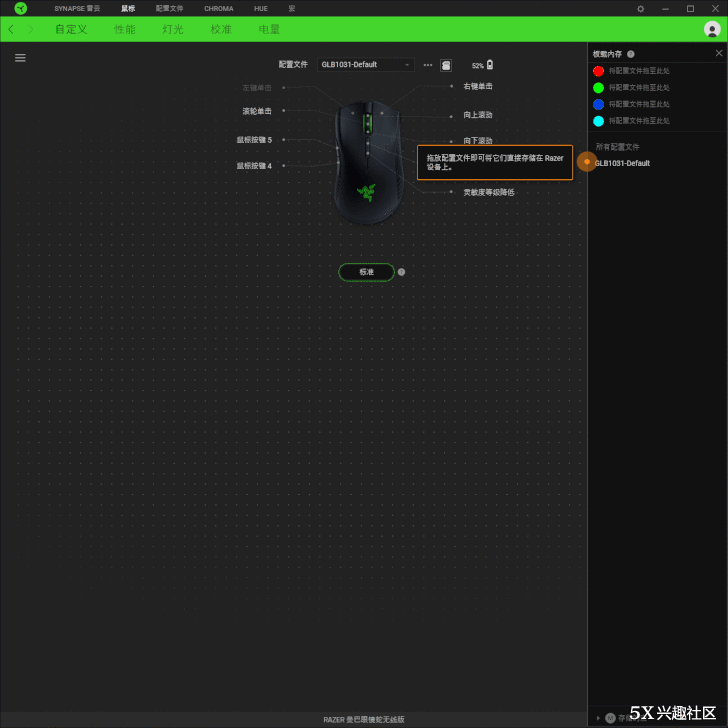Click the help icon next to 板载内存
Viewport: 728px width, 728px height.
click(630, 54)
